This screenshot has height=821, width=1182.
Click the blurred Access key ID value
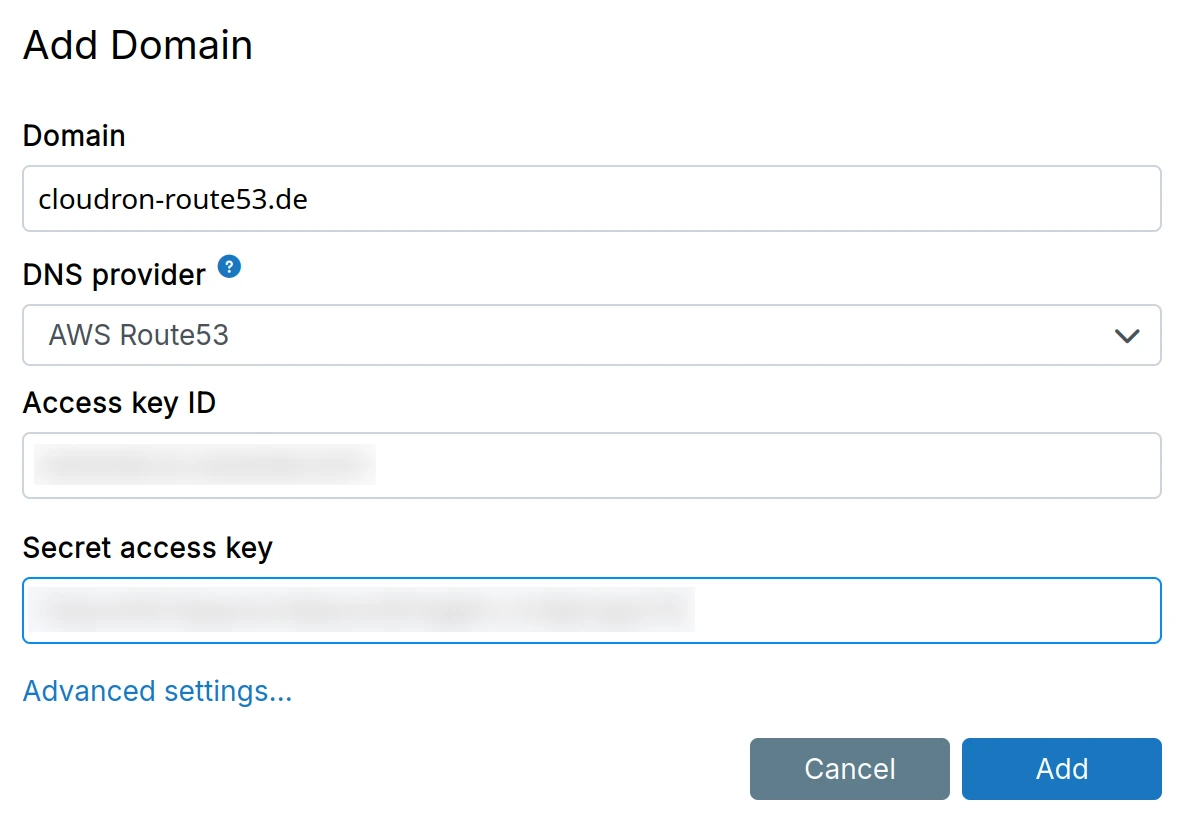(205, 465)
